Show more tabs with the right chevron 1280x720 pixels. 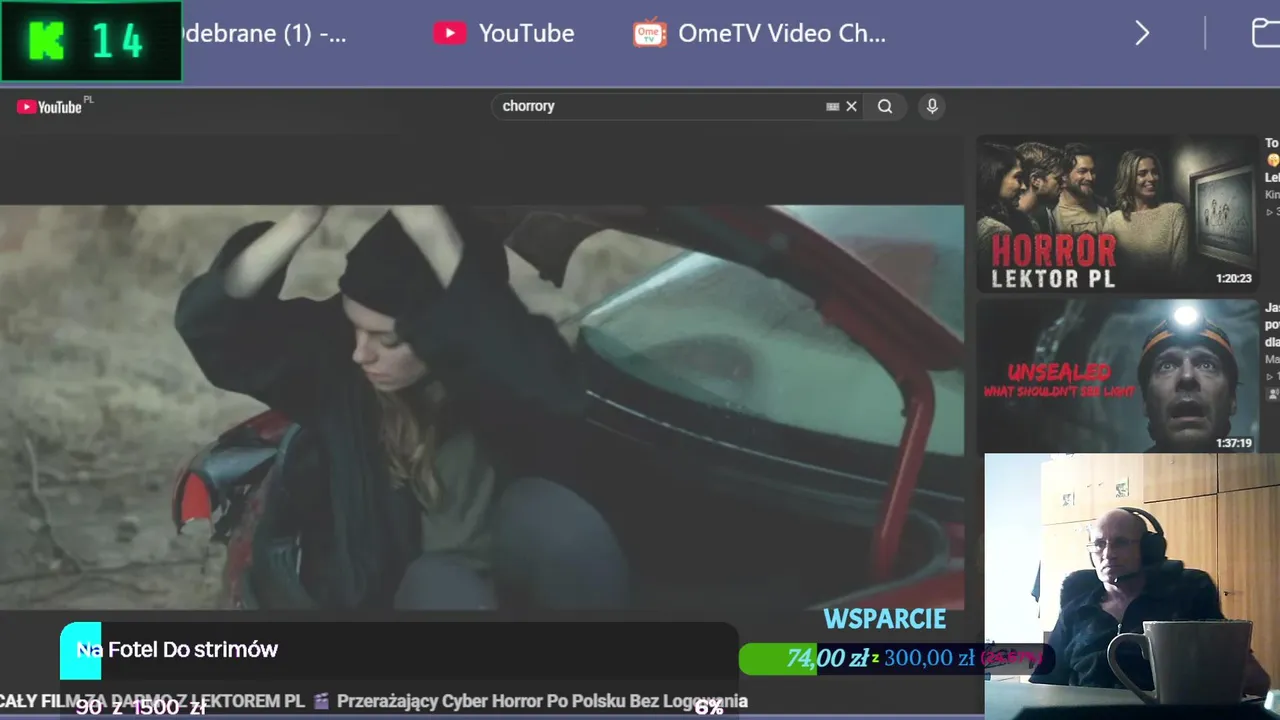pos(1142,33)
